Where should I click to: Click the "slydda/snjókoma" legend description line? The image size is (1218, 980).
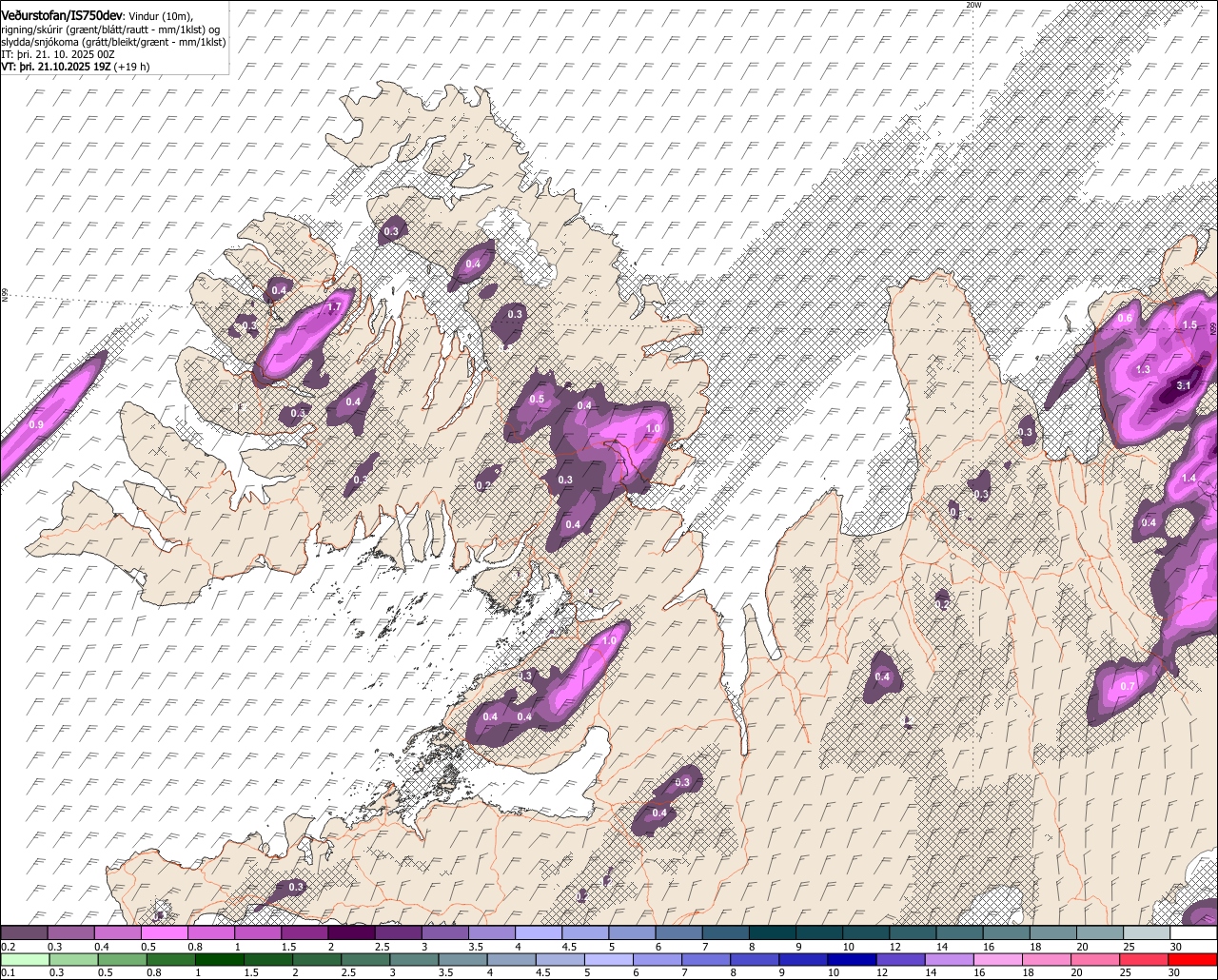(112, 42)
